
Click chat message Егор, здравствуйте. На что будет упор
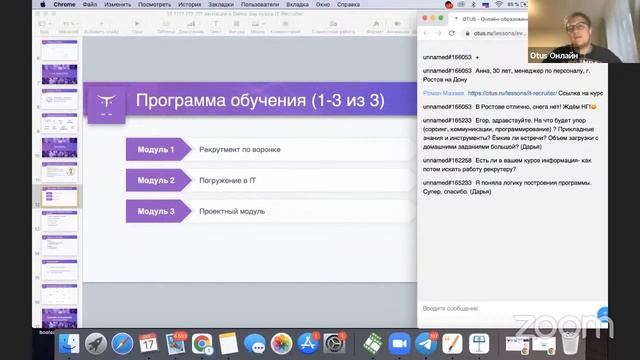tap(512, 133)
